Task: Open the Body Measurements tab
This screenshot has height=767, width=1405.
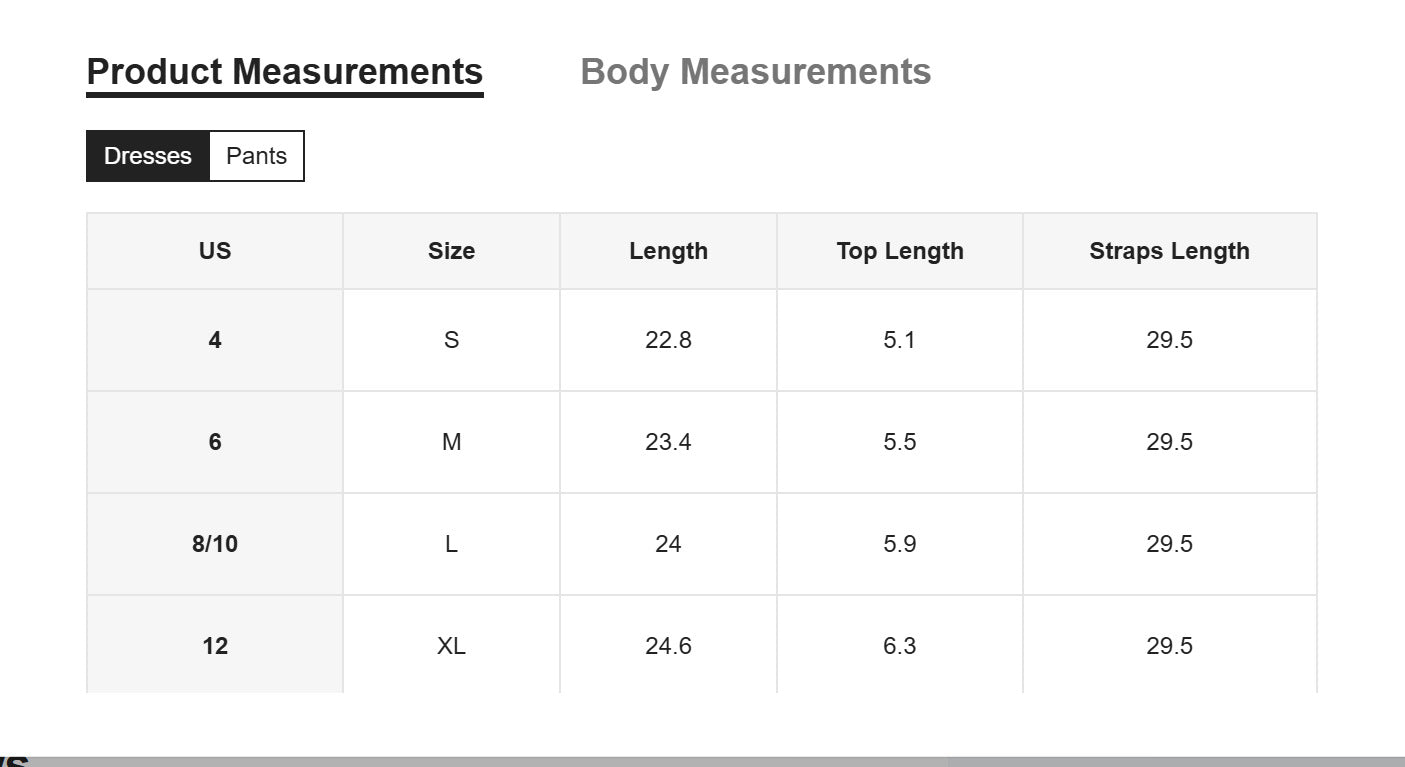Action: click(755, 72)
